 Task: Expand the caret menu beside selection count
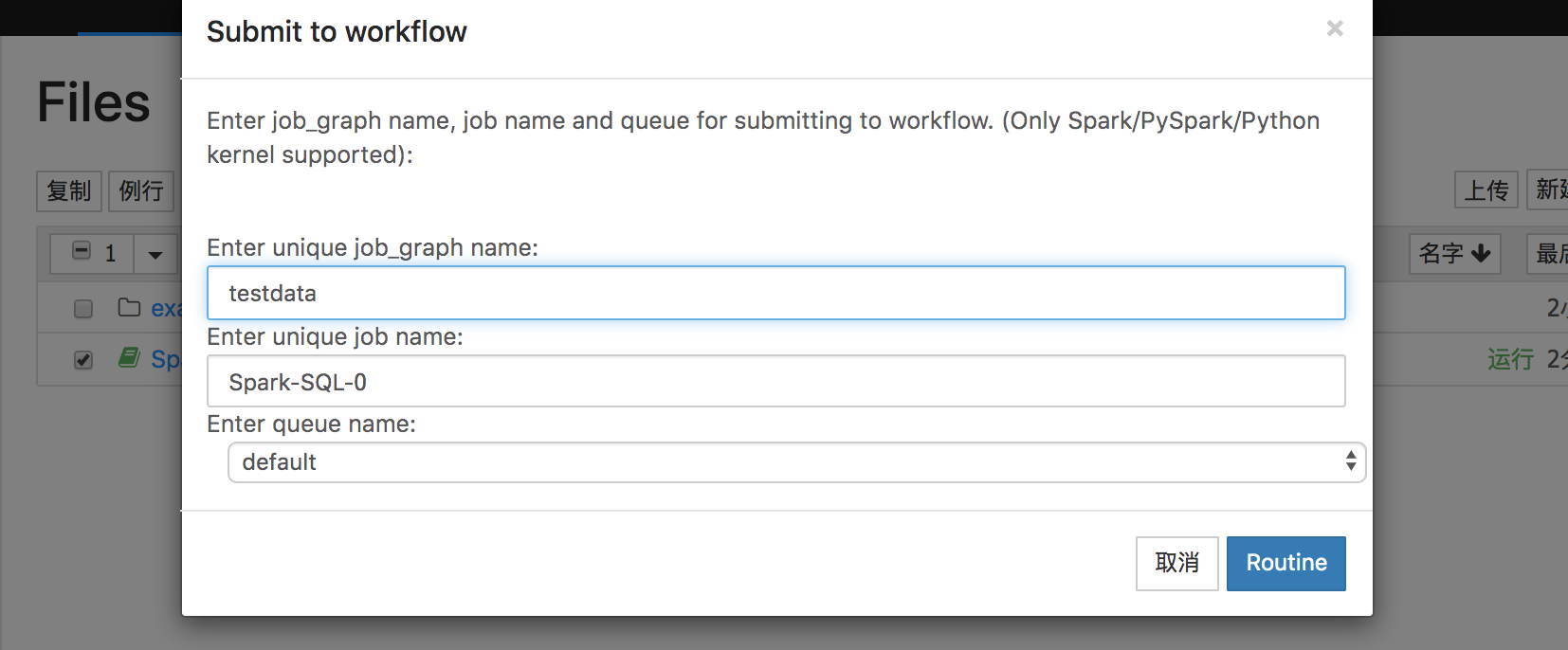click(155, 254)
